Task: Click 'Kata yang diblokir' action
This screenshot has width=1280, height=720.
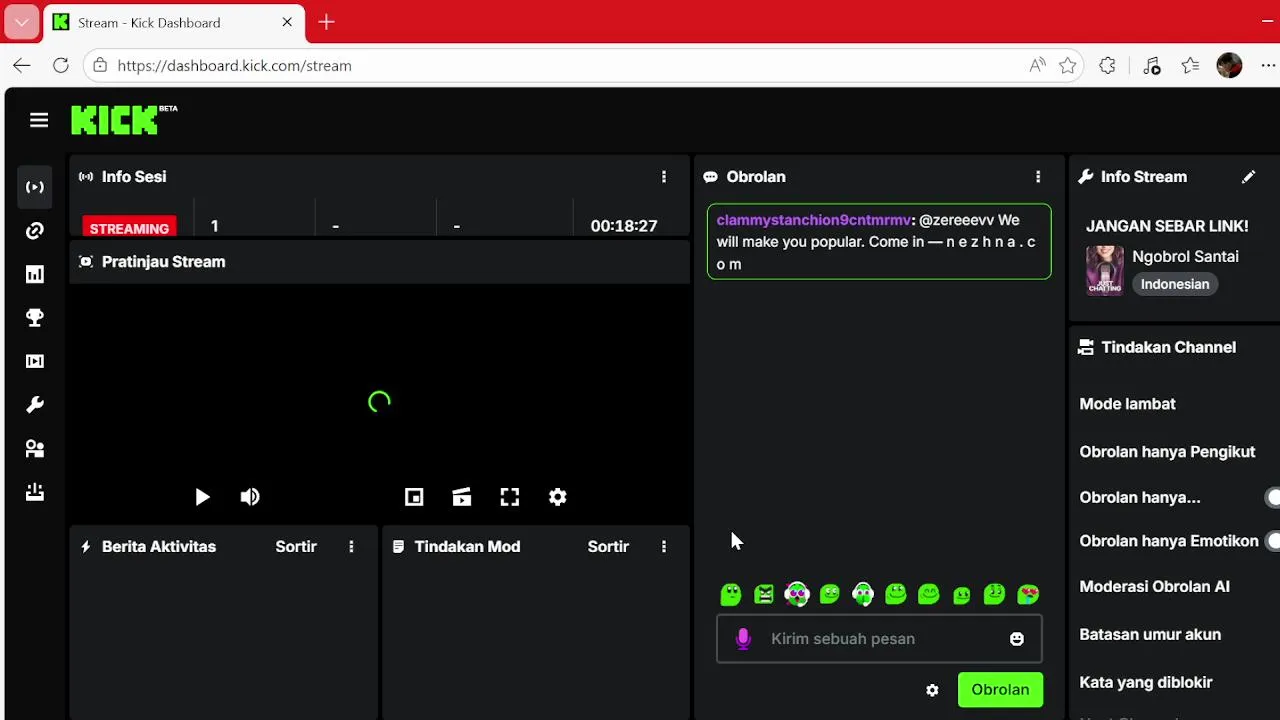Action: click(x=1146, y=683)
